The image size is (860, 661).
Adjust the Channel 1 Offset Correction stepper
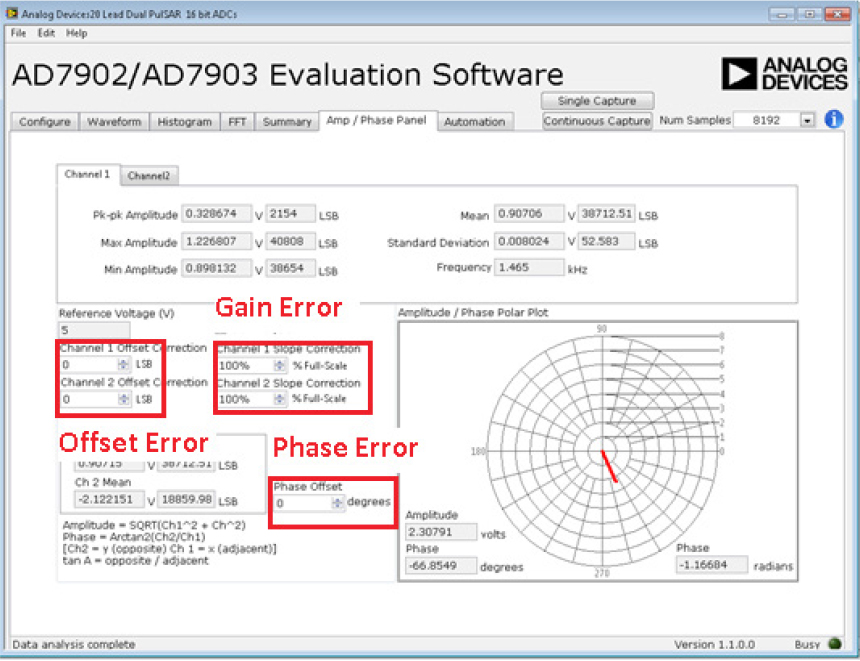click(124, 365)
